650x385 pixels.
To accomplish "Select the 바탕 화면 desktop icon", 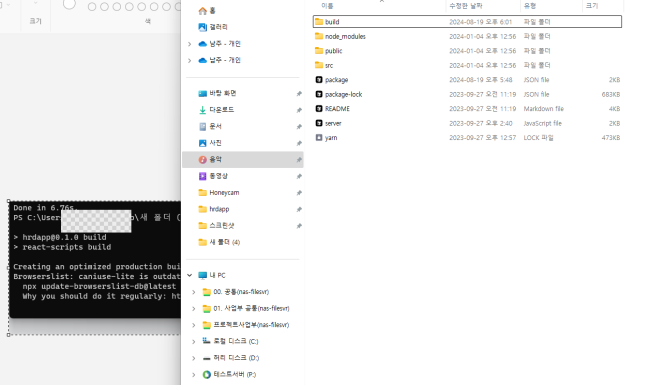I will 202,94.
